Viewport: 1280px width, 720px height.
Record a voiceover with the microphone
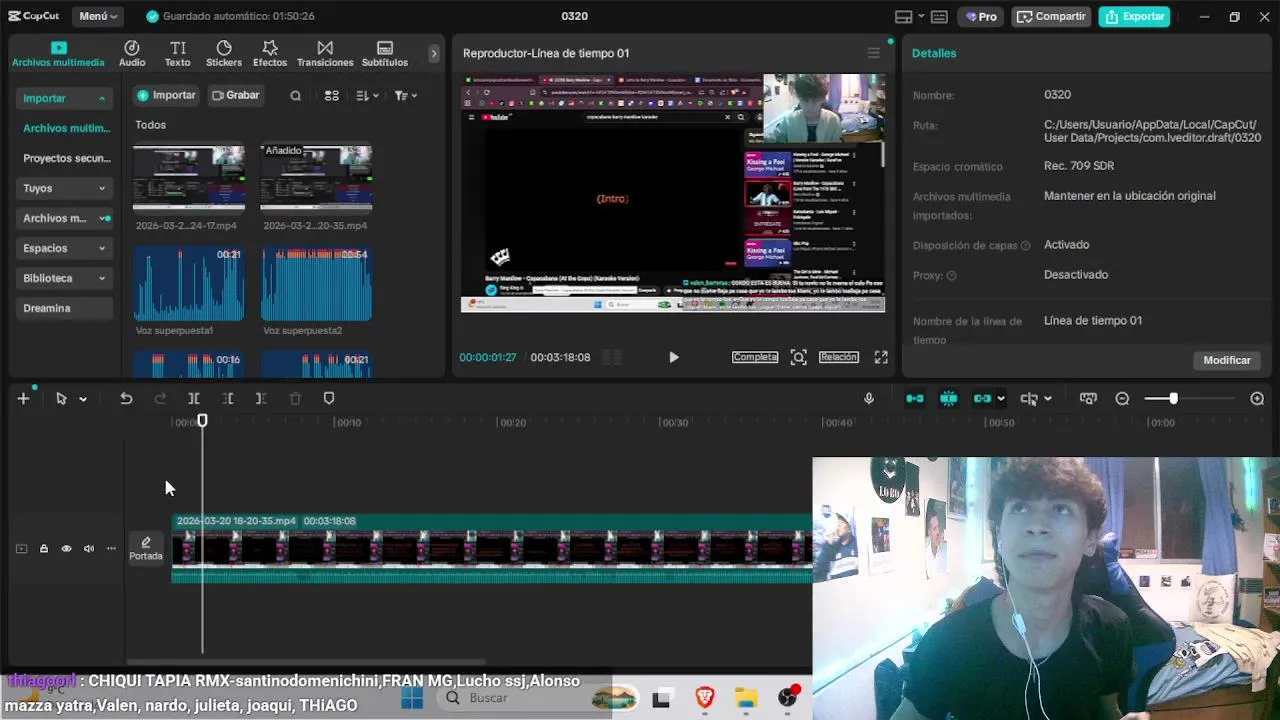pyautogui.click(x=868, y=398)
